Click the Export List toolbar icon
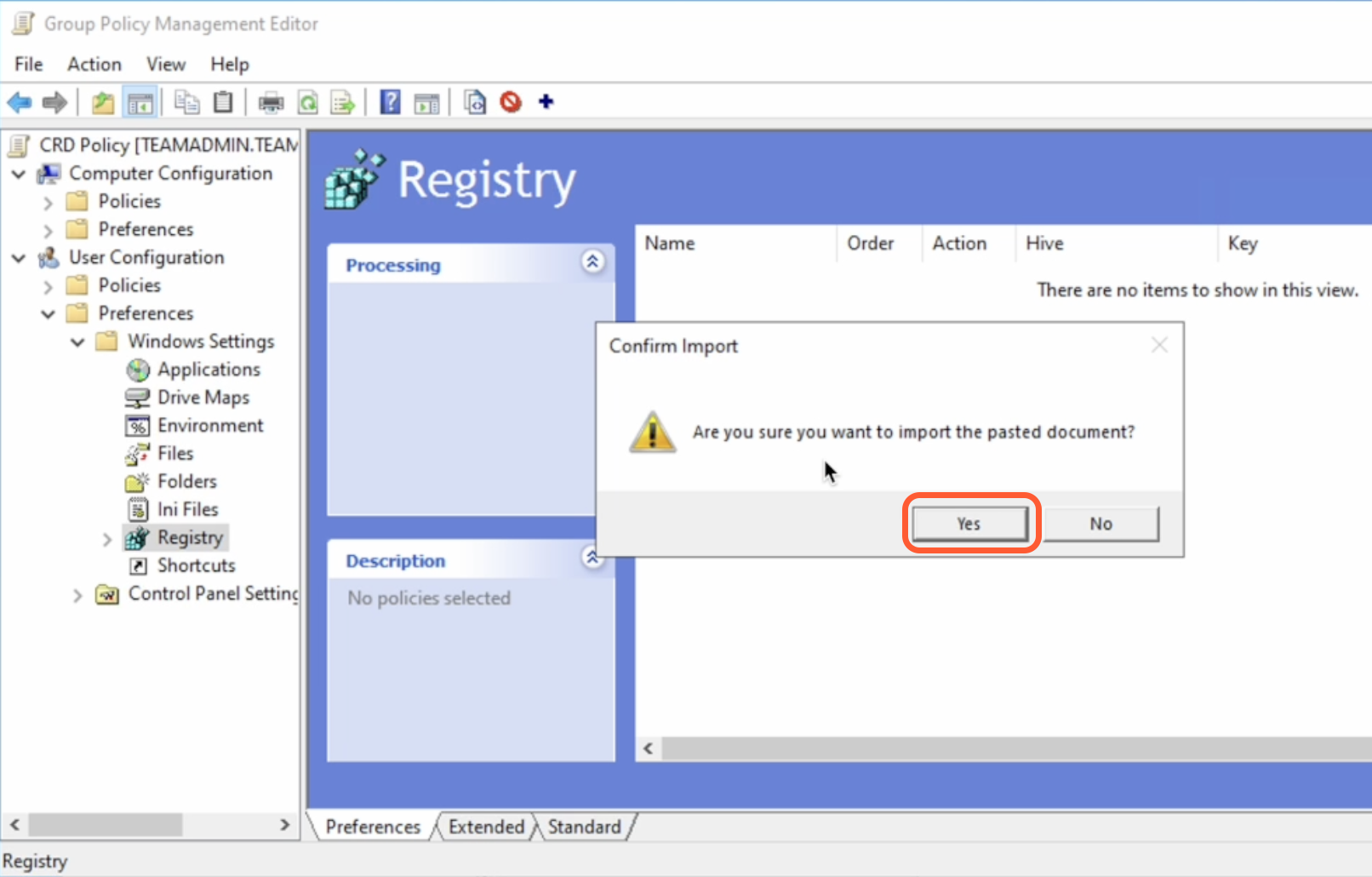This screenshot has height=877, width=1372. (x=342, y=103)
